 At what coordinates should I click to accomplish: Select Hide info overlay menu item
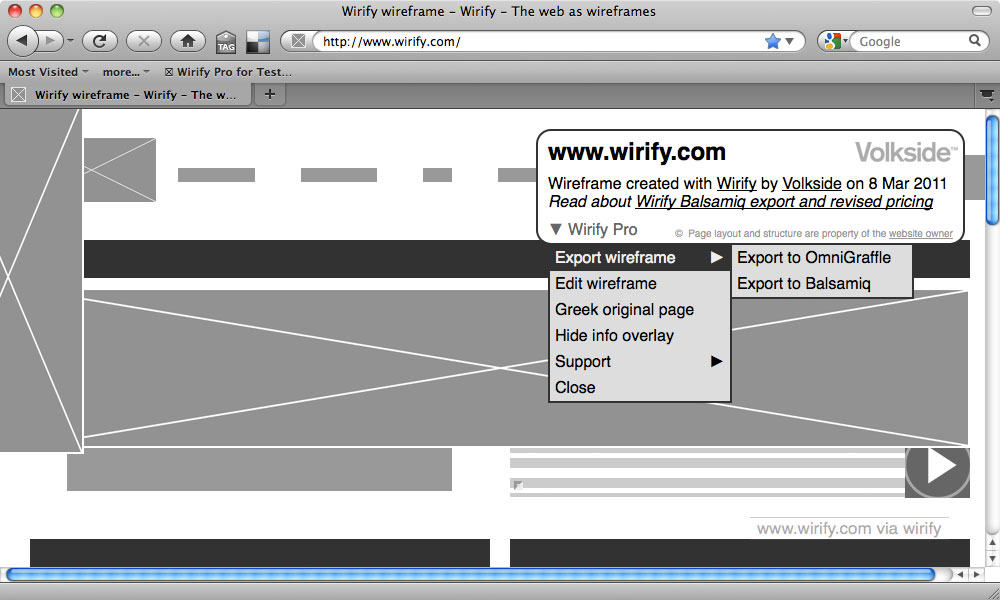639,336
